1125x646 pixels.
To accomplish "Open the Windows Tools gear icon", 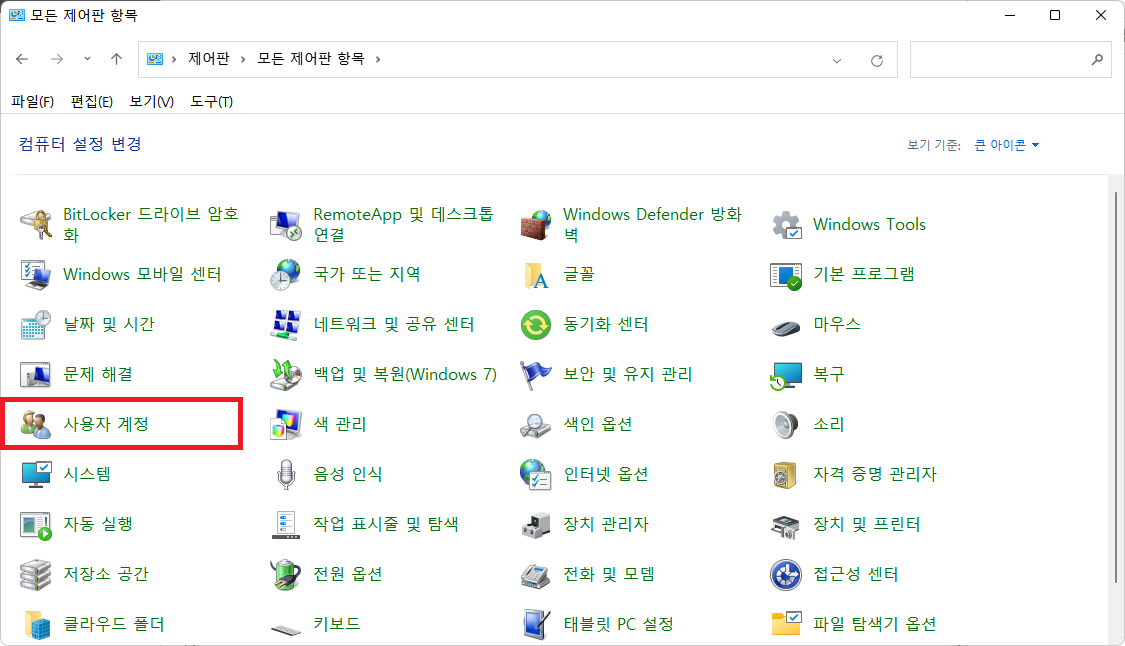I will [786, 225].
